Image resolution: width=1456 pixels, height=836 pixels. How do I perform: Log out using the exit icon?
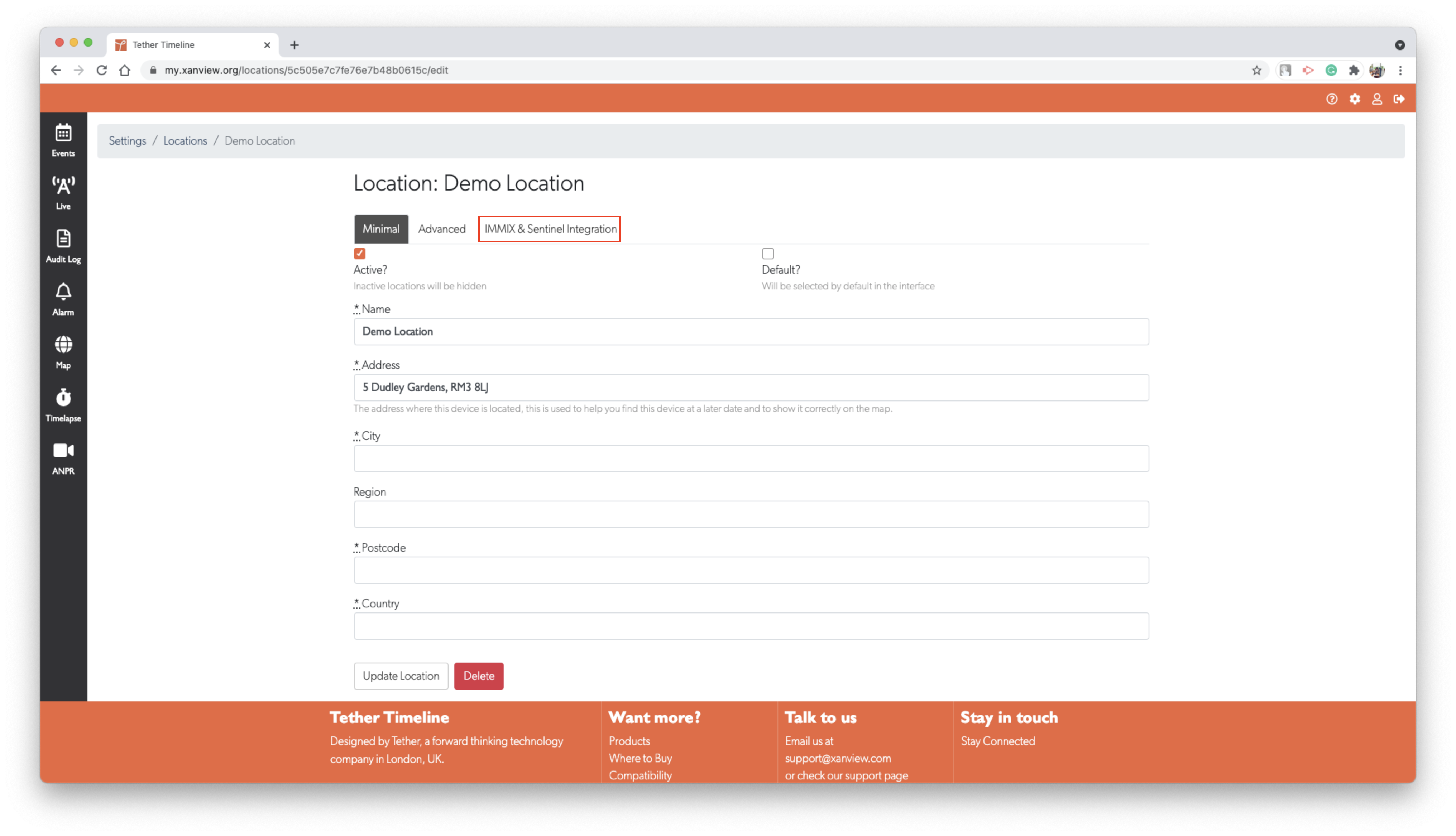(1399, 98)
